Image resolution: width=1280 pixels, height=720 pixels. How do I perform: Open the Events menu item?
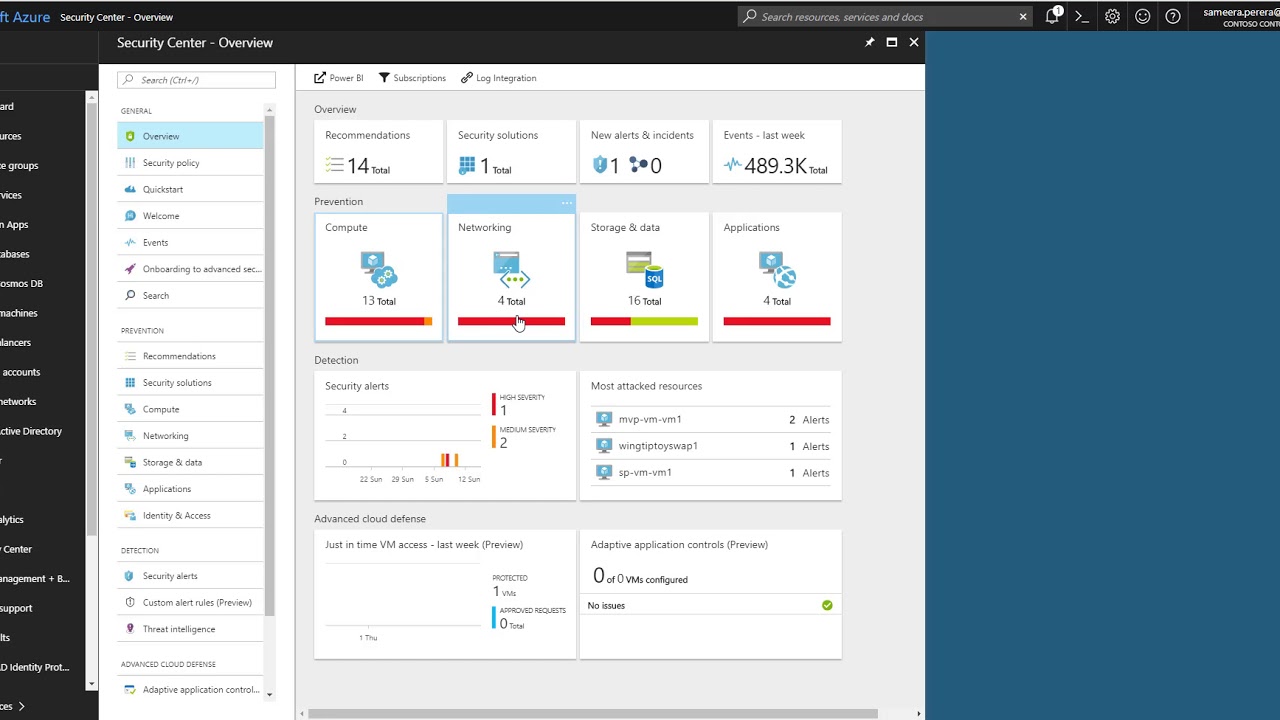click(190, 242)
